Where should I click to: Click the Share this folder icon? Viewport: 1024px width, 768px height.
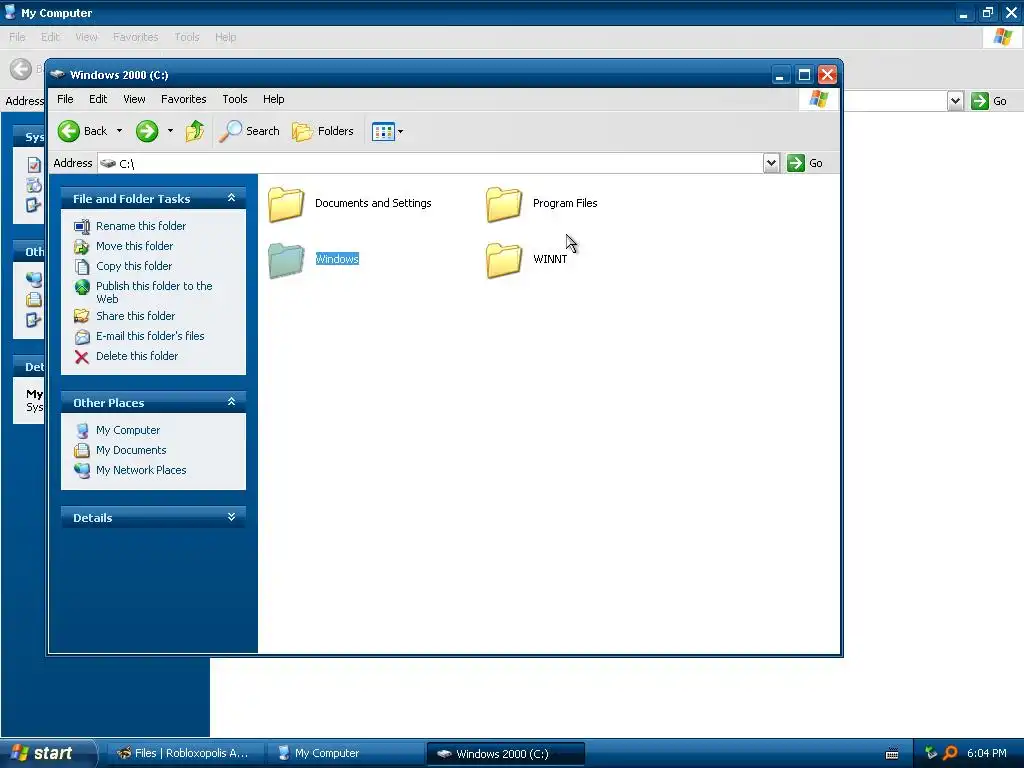click(82, 317)
